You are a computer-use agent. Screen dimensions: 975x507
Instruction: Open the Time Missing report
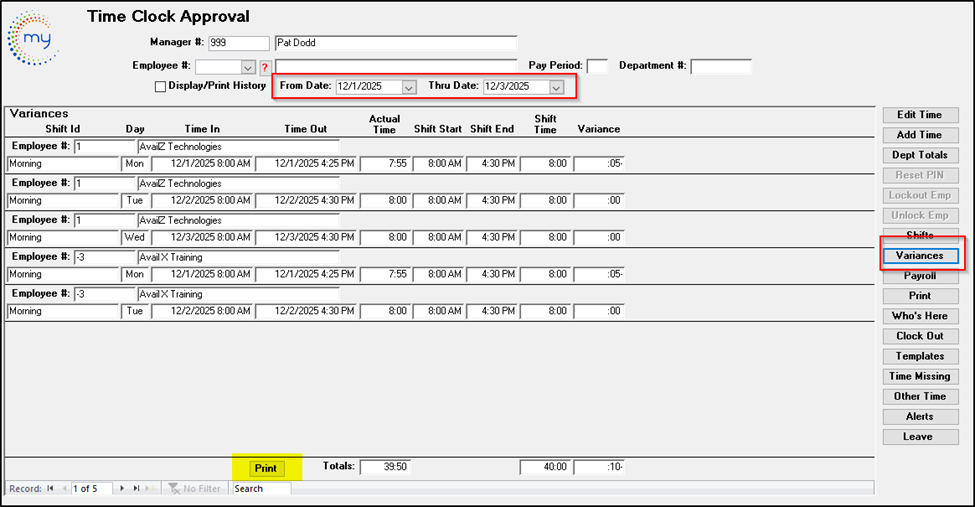920,376
